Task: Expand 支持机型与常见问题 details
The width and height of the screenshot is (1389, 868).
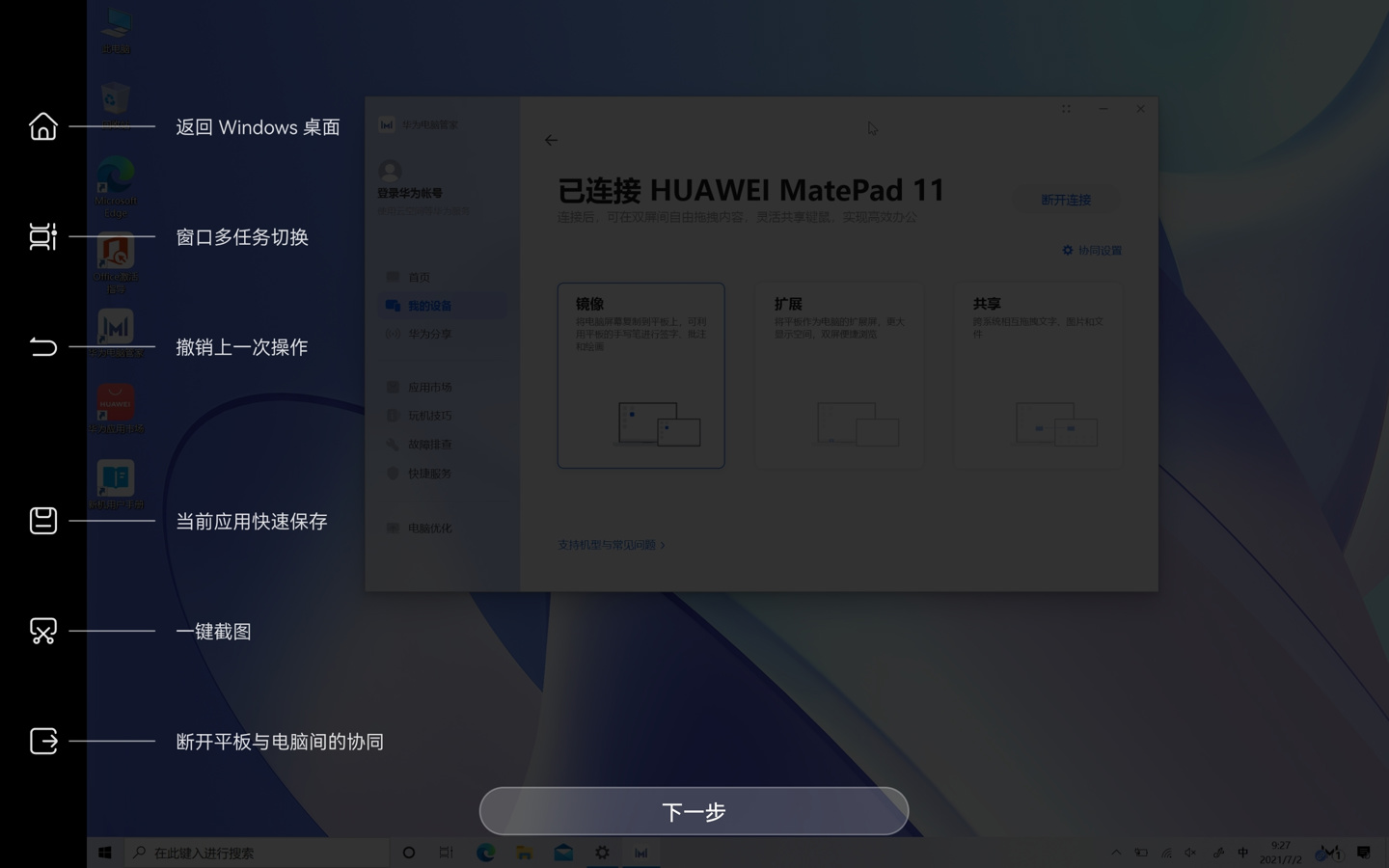Action: [x=610, y=544]
